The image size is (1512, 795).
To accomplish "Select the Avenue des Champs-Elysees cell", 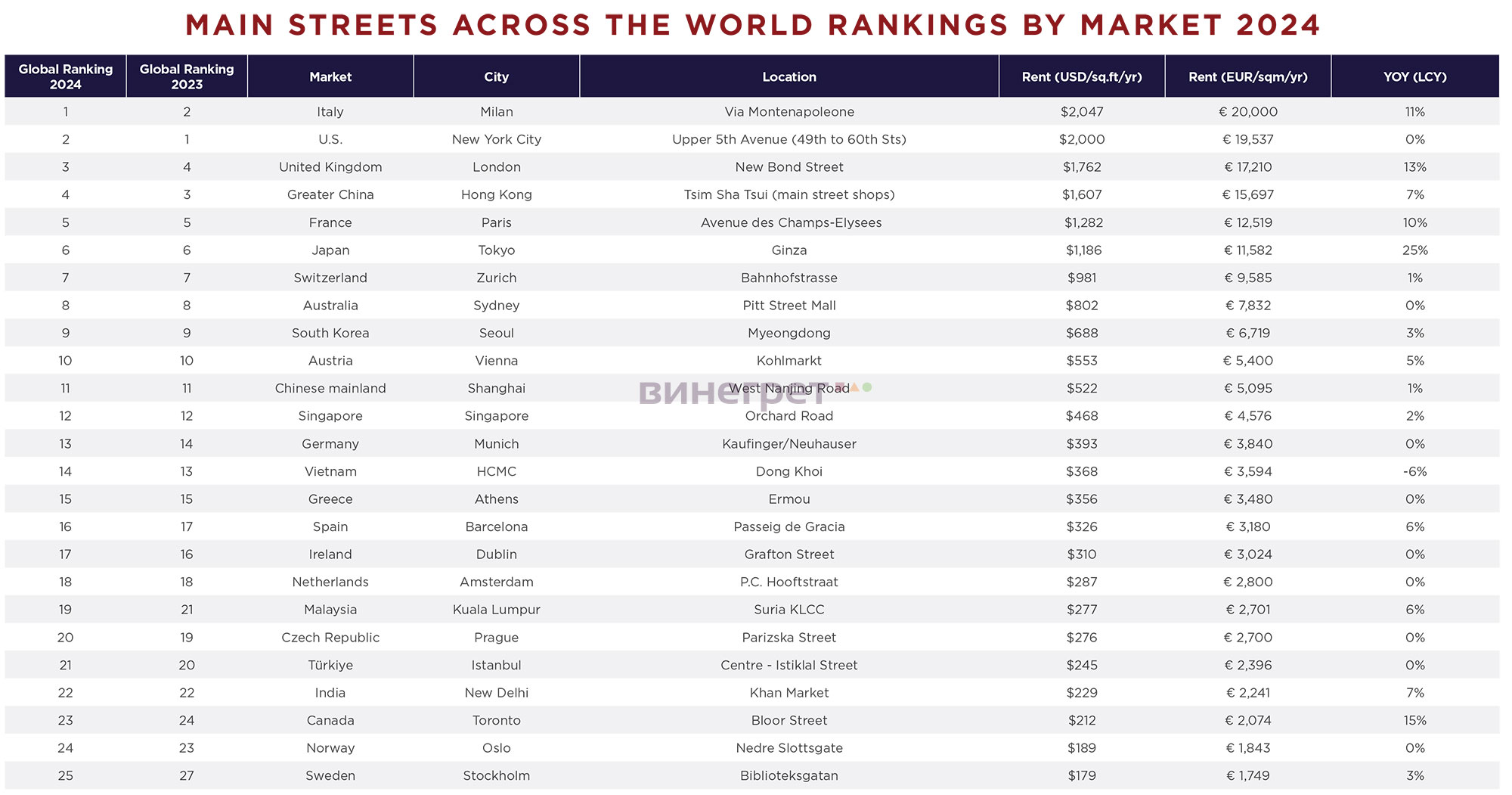I will point(791,222).
